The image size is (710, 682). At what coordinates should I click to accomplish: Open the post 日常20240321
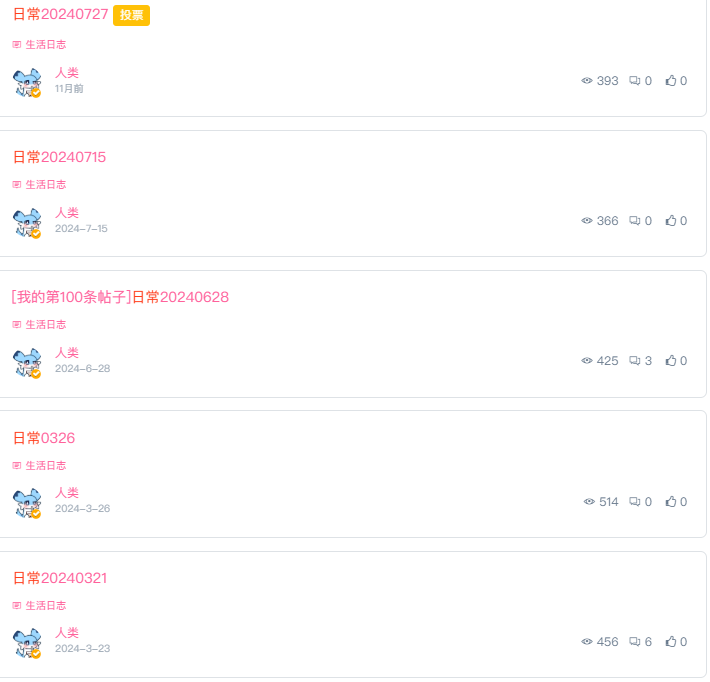60,578
